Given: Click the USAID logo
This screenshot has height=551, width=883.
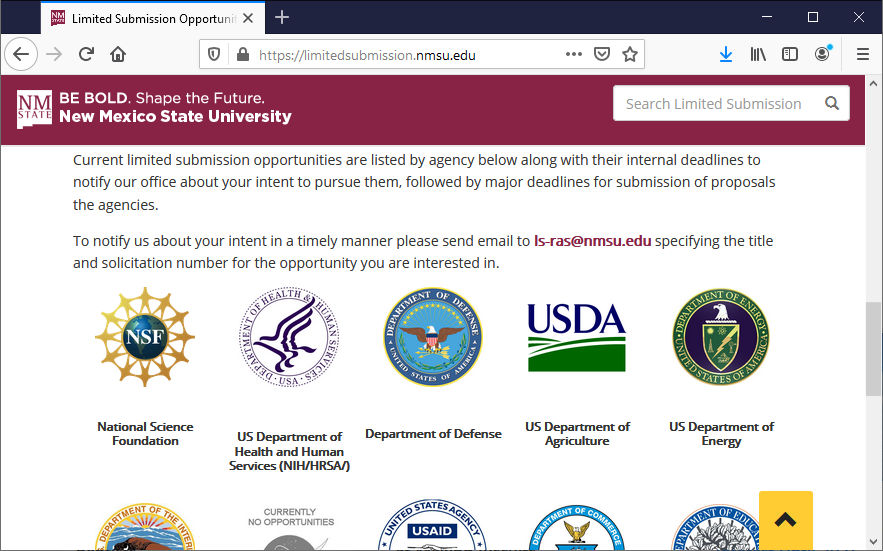Looking at the screenshot, I should [433, 524].
